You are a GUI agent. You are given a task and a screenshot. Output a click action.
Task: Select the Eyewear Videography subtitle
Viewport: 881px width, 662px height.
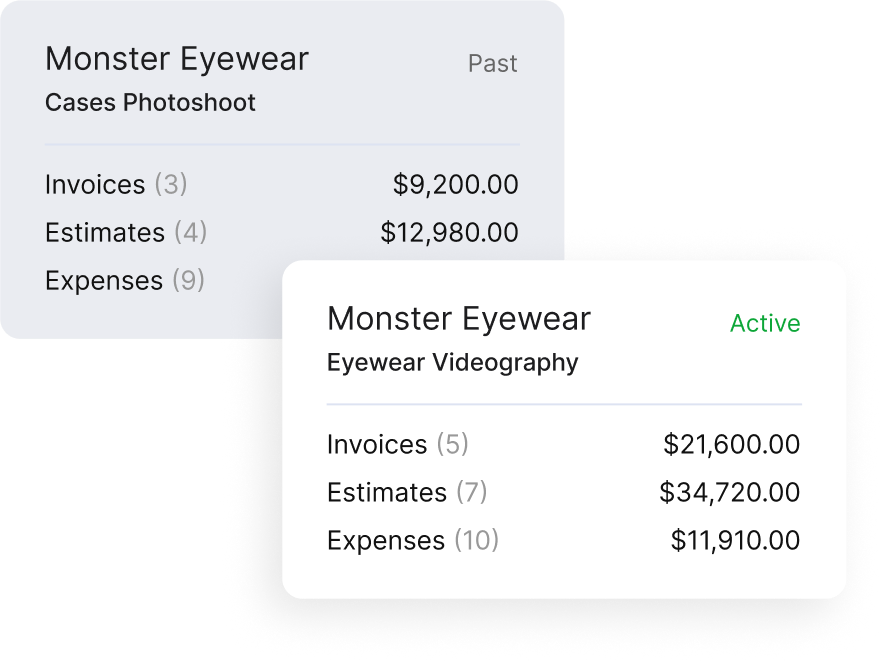pos(452,362)
